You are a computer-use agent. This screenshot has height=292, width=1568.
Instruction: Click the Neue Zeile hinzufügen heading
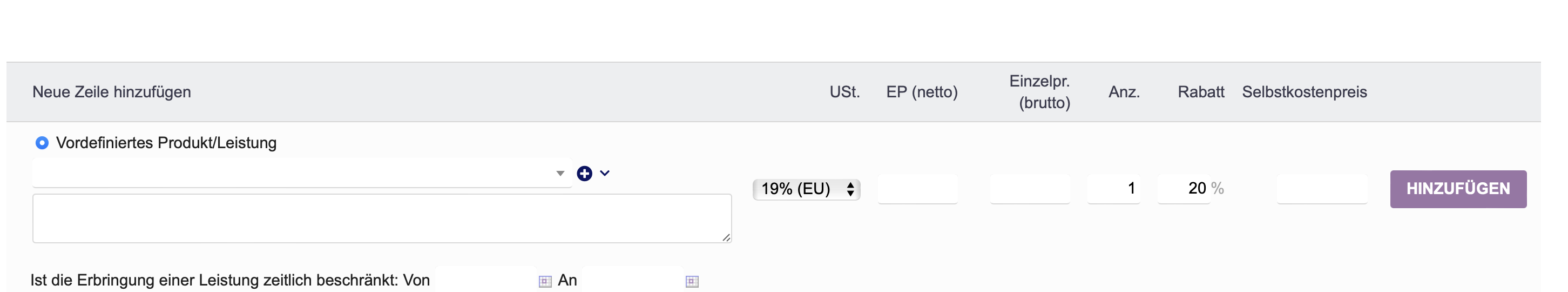(x=111, y=92)
